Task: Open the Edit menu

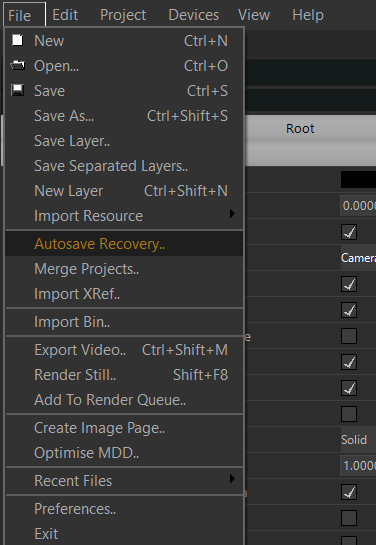Action: [x=65, y=15]
